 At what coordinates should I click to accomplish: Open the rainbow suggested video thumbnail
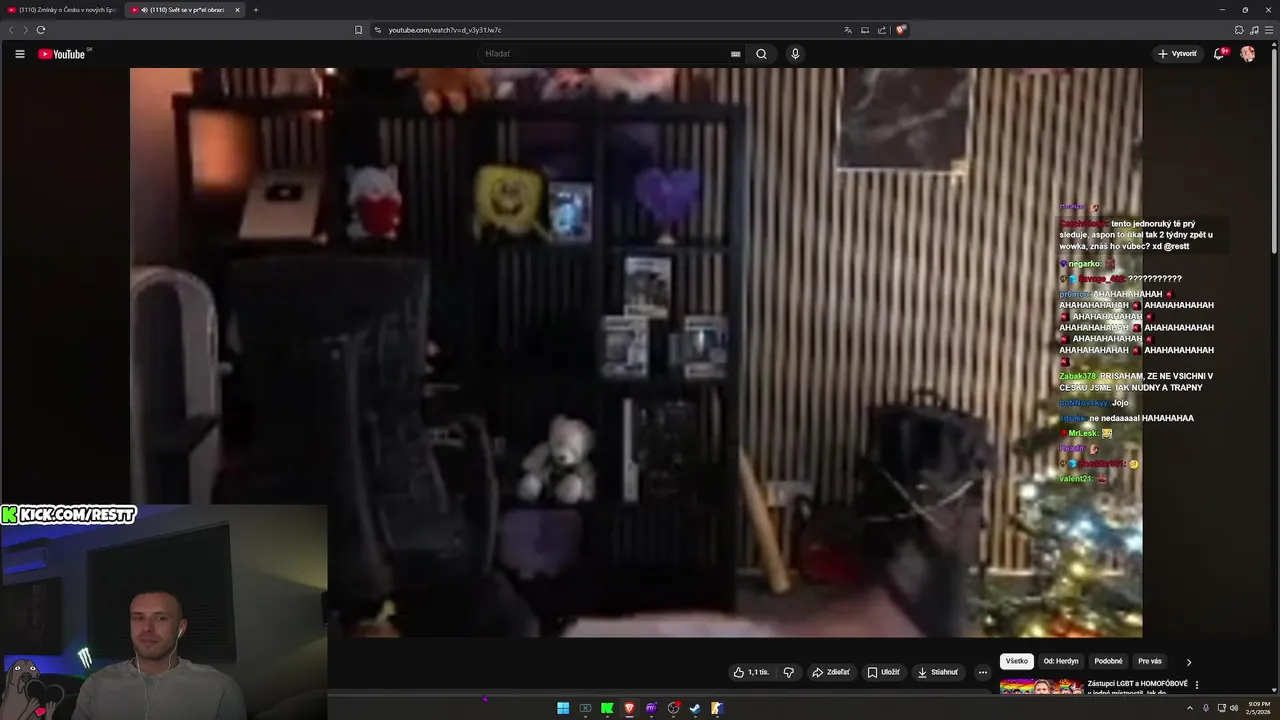[x=1041, y=687]
